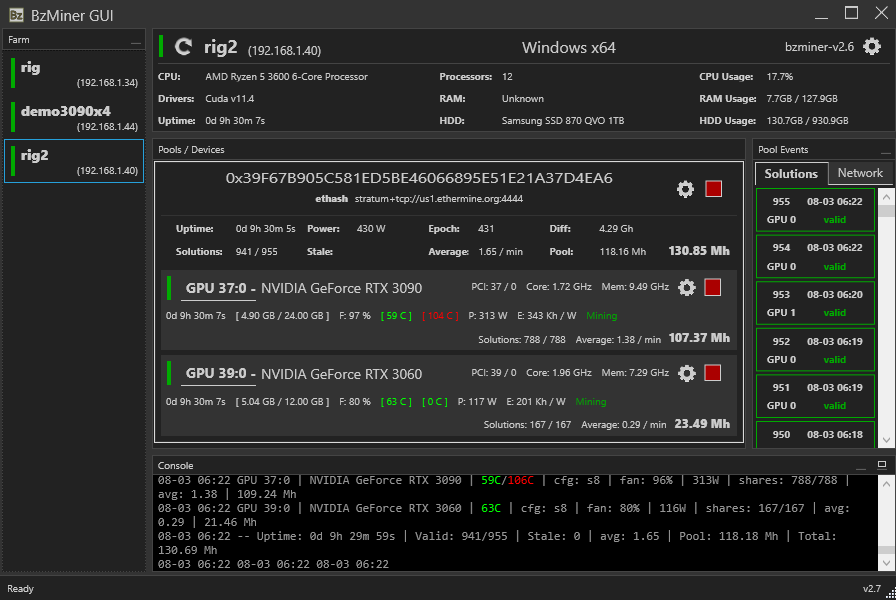This screenshot has width=896, height=600.
Task: Open bzminer-v2.6 settings gear
Action: (872, 46)
